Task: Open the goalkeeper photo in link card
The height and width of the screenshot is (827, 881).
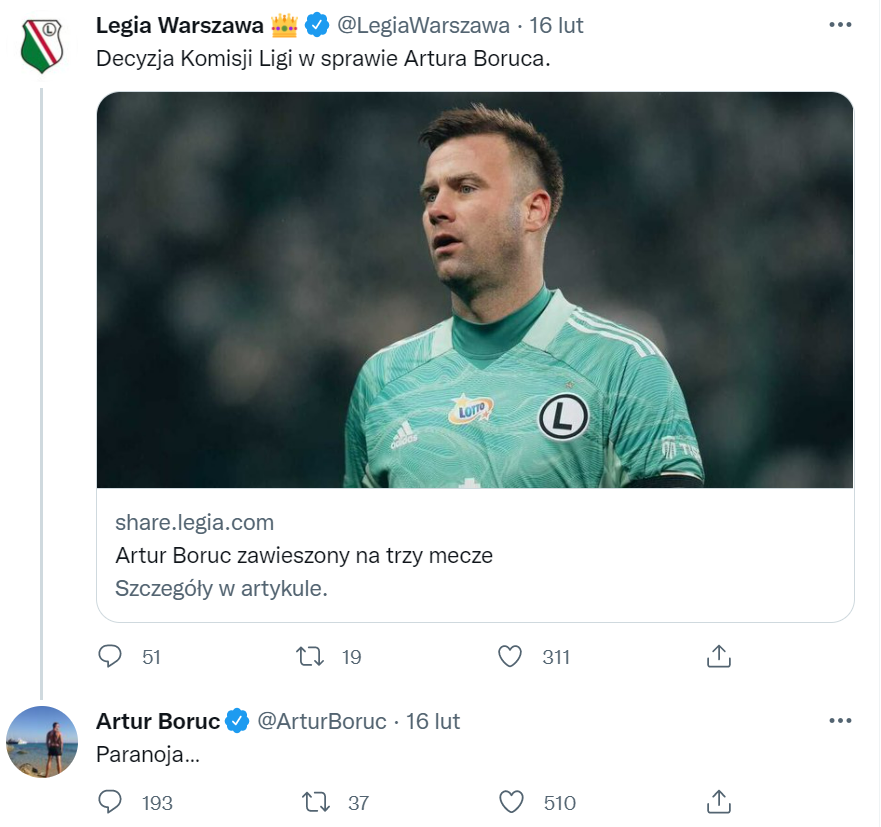Action: point(475,290)
